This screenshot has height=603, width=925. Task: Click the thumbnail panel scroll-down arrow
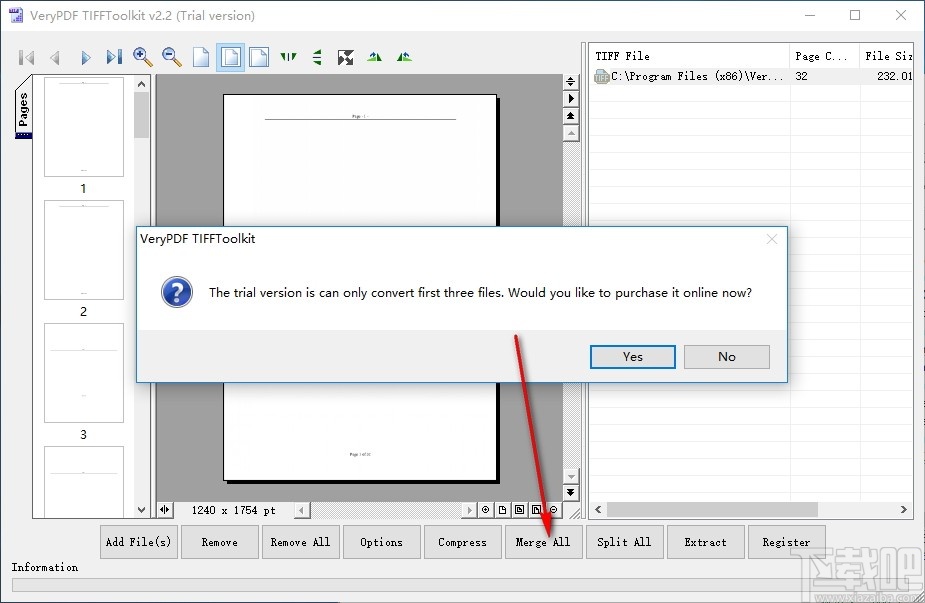pos(142,507)
